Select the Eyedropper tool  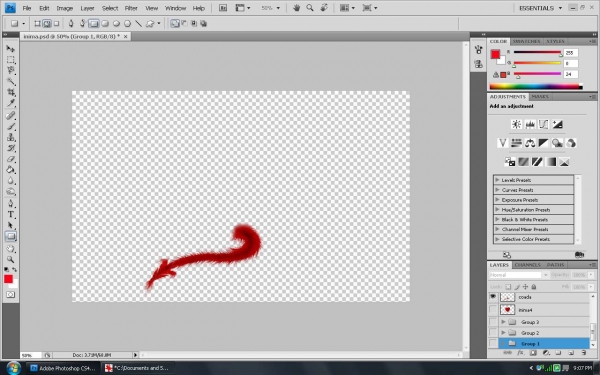pyautogui.click(x=11, y=103)
